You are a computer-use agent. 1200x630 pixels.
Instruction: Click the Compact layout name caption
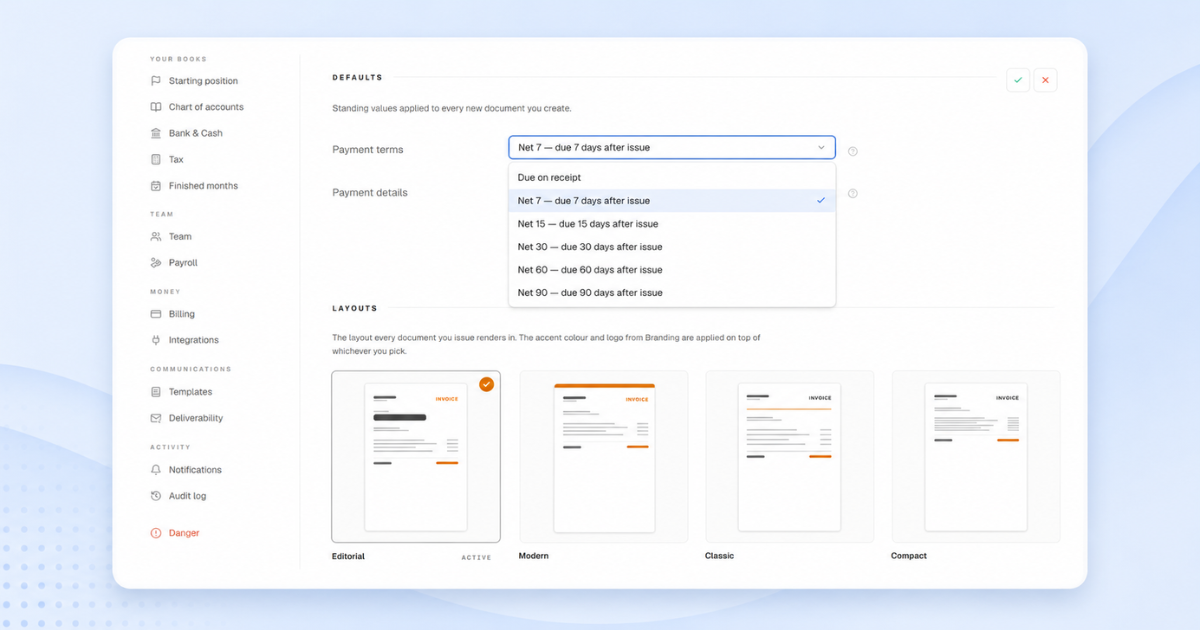(x=909, y=556)
